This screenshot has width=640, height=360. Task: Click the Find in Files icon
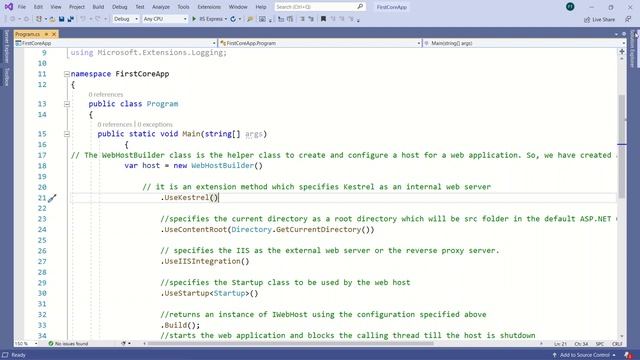pos(250,19)
